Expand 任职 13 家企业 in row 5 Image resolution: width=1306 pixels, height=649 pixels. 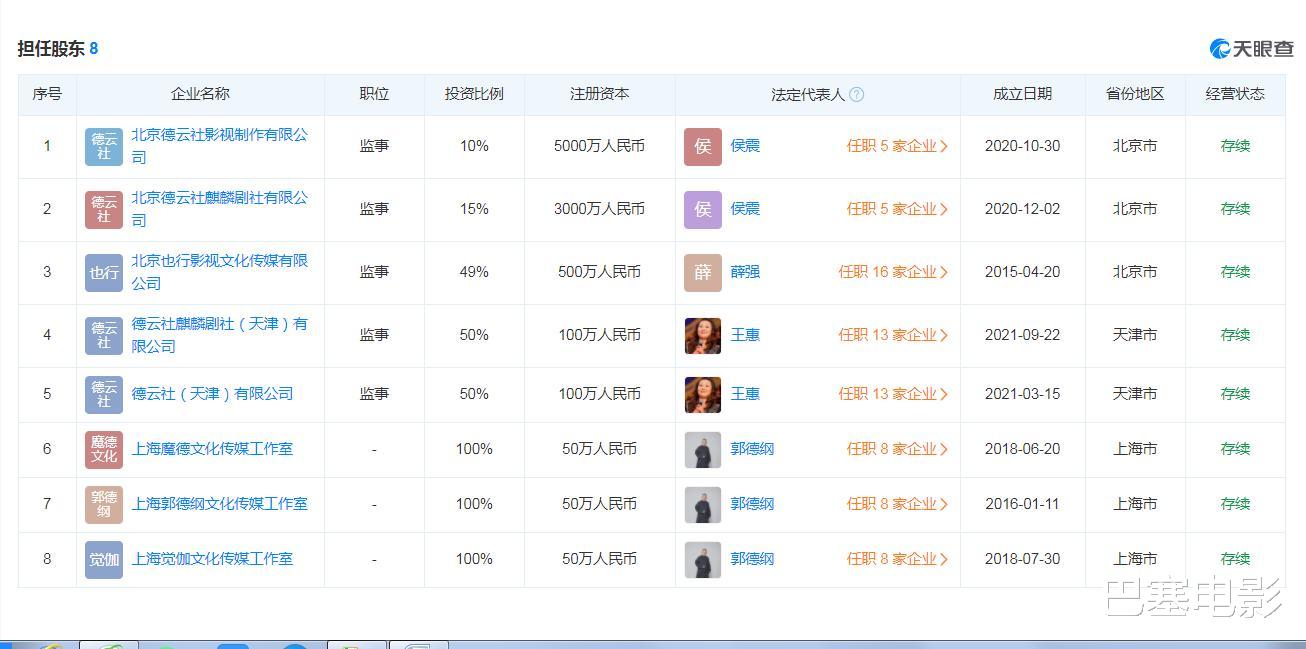[x=893, y=394]
